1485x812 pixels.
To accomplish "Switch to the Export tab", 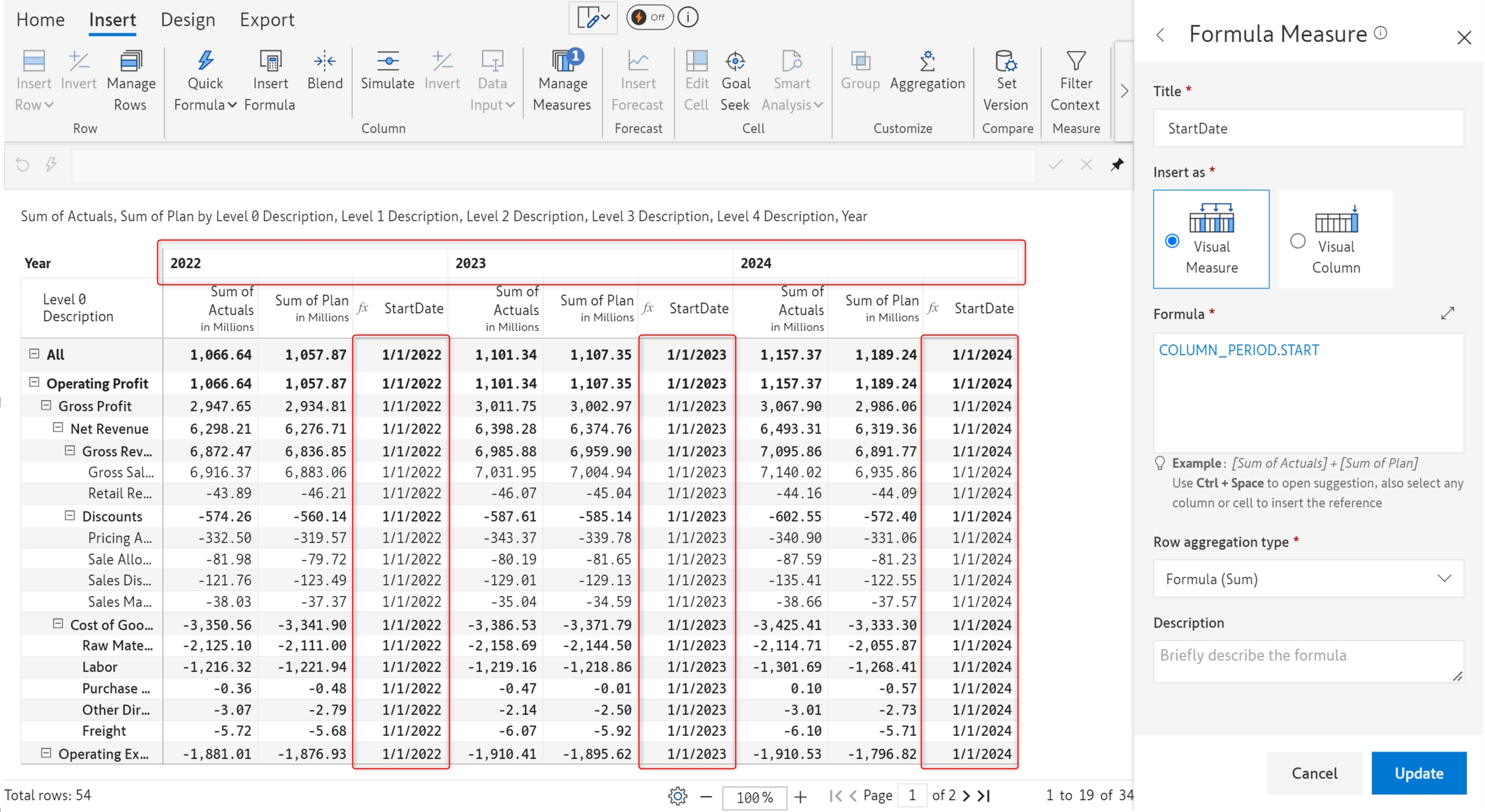I will pos(267,19).
